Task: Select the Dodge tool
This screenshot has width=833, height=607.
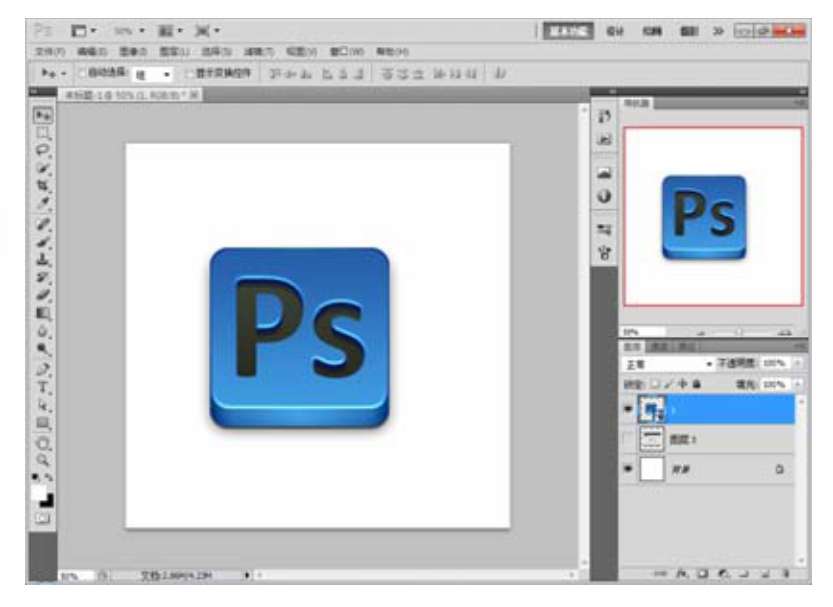Action: click(x=43, y=349)
